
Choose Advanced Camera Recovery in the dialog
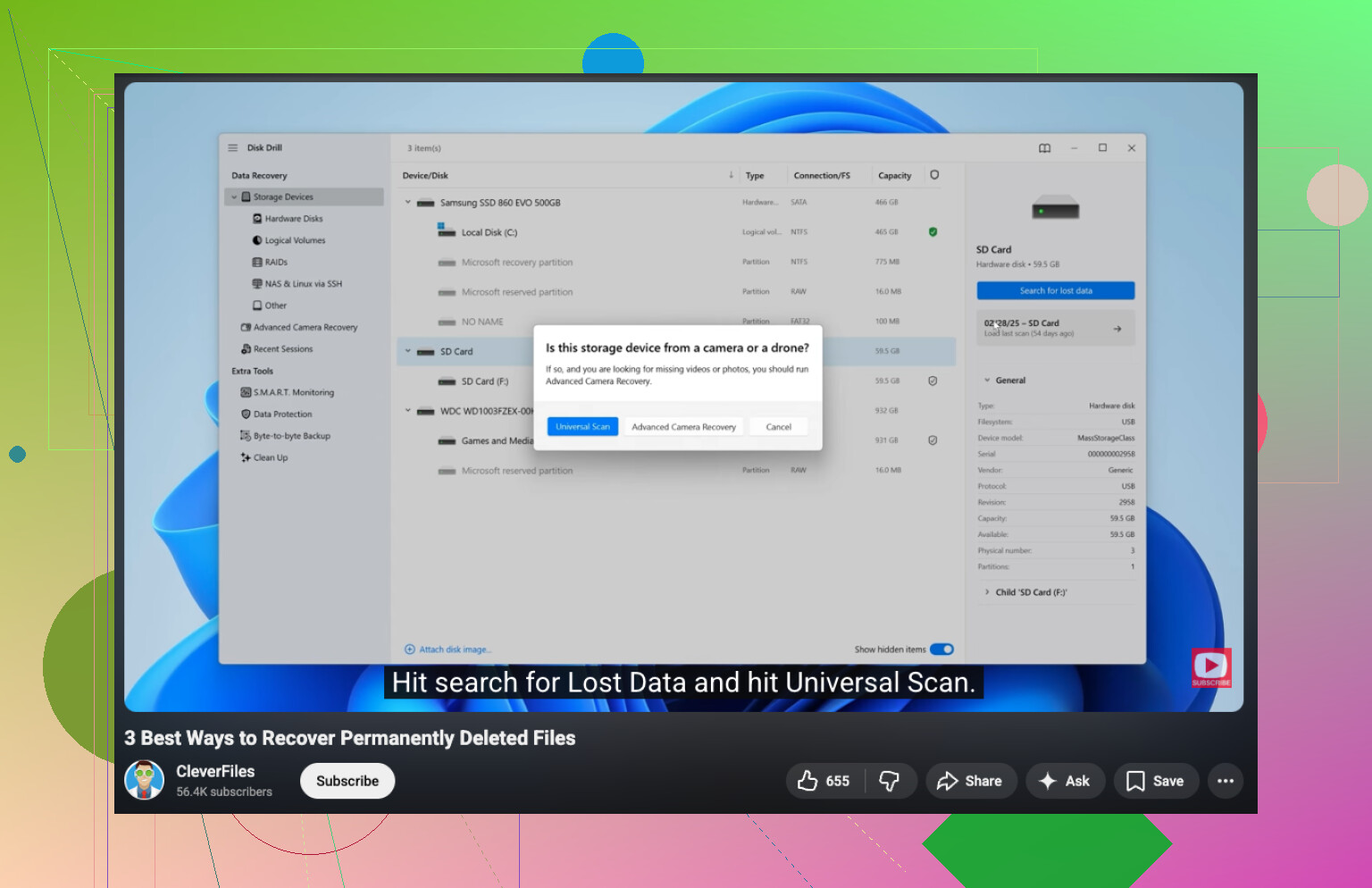click(684, 427)
